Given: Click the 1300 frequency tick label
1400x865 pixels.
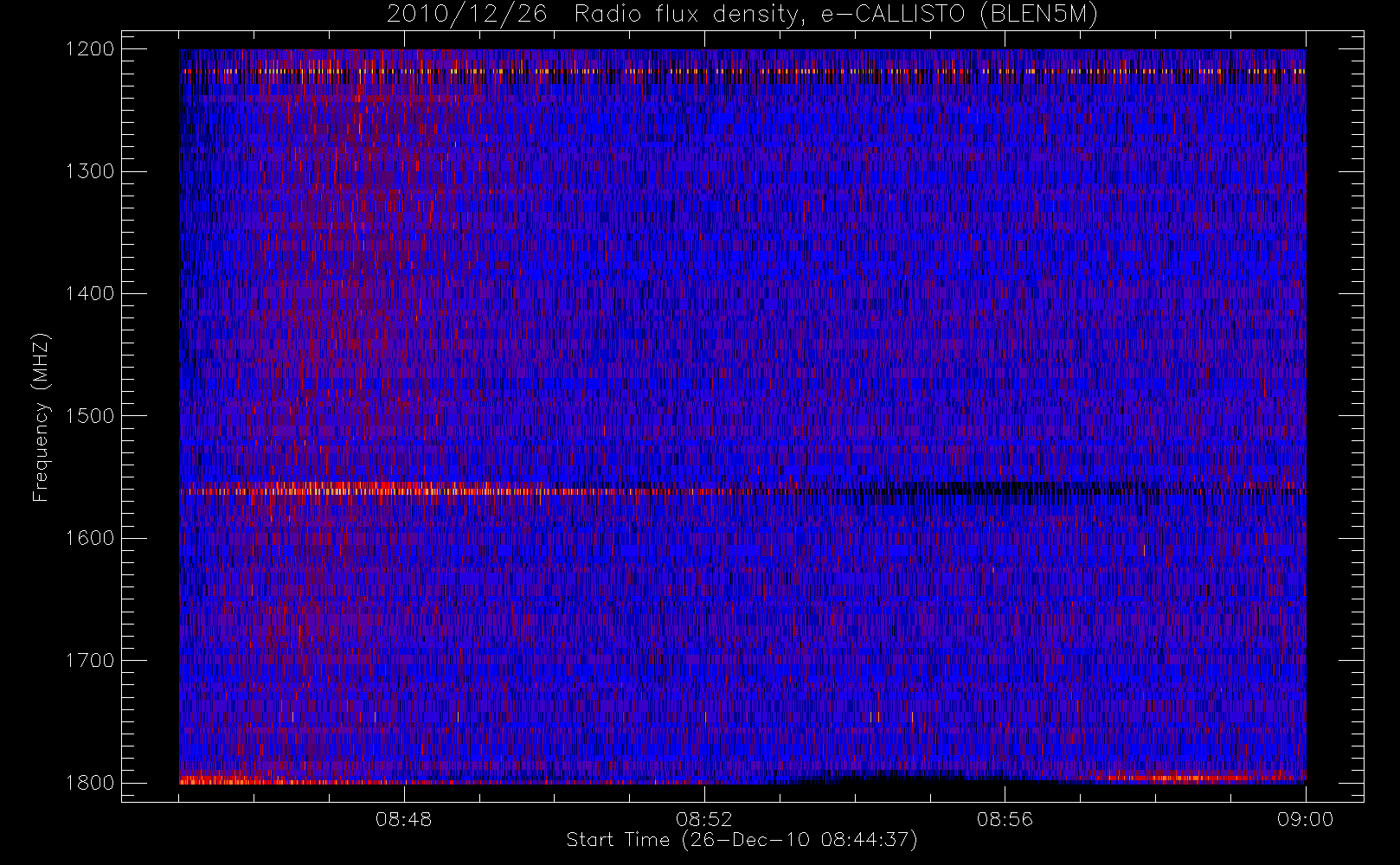Looking at the screenshot, I should (x=90, y=171).
